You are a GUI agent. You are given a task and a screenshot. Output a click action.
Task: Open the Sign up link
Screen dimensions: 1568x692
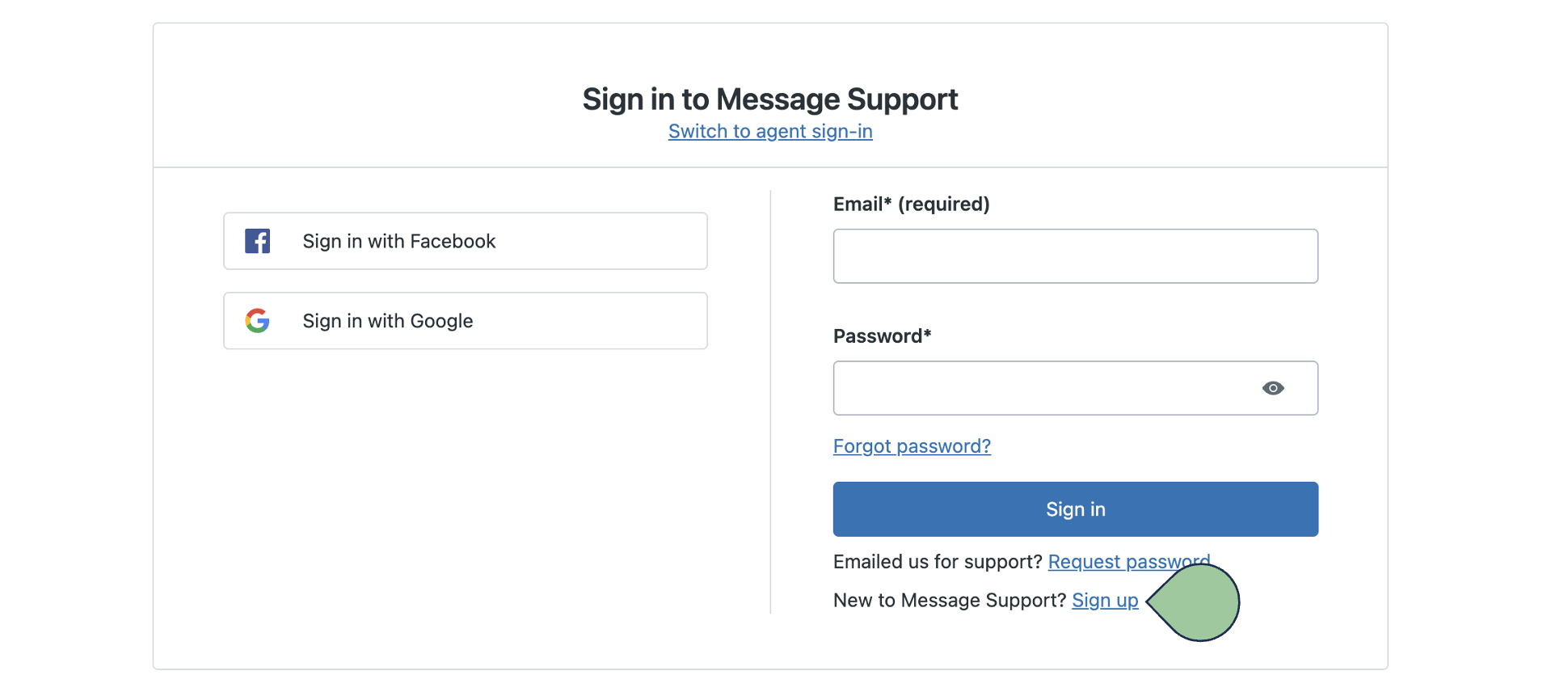pos(1105,601)
